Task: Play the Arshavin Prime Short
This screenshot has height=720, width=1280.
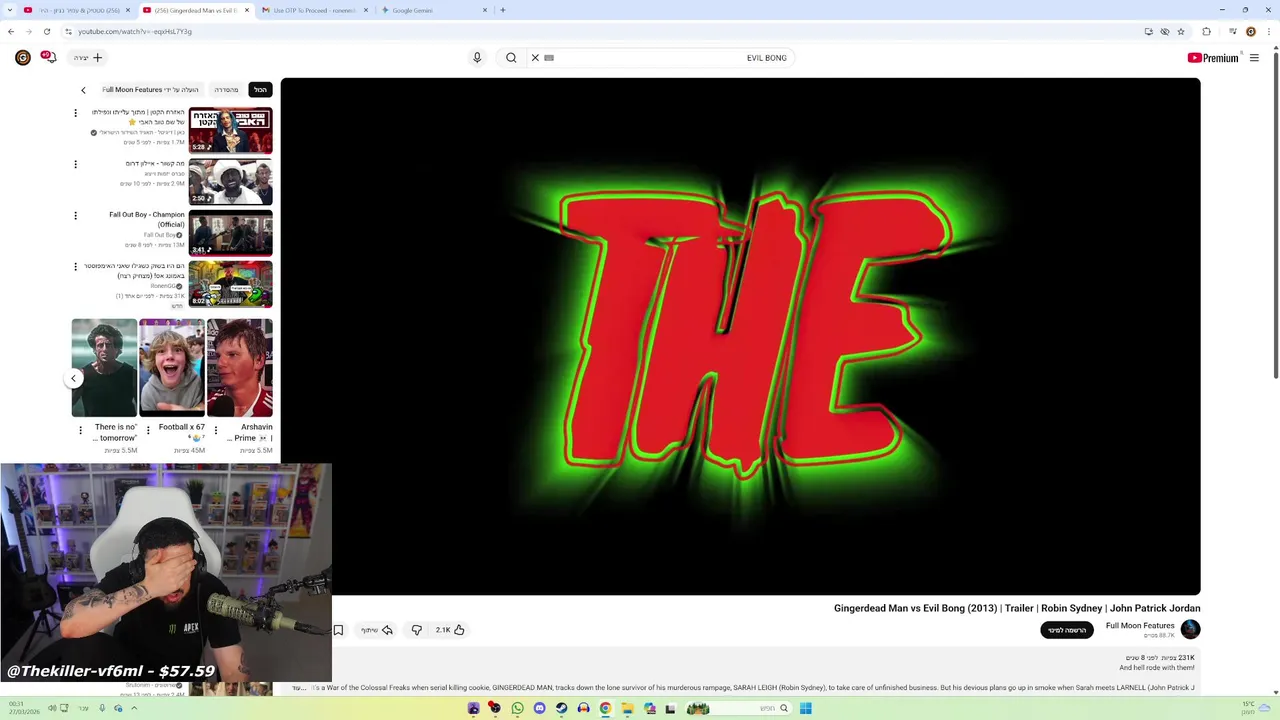Action: point(239,367)
